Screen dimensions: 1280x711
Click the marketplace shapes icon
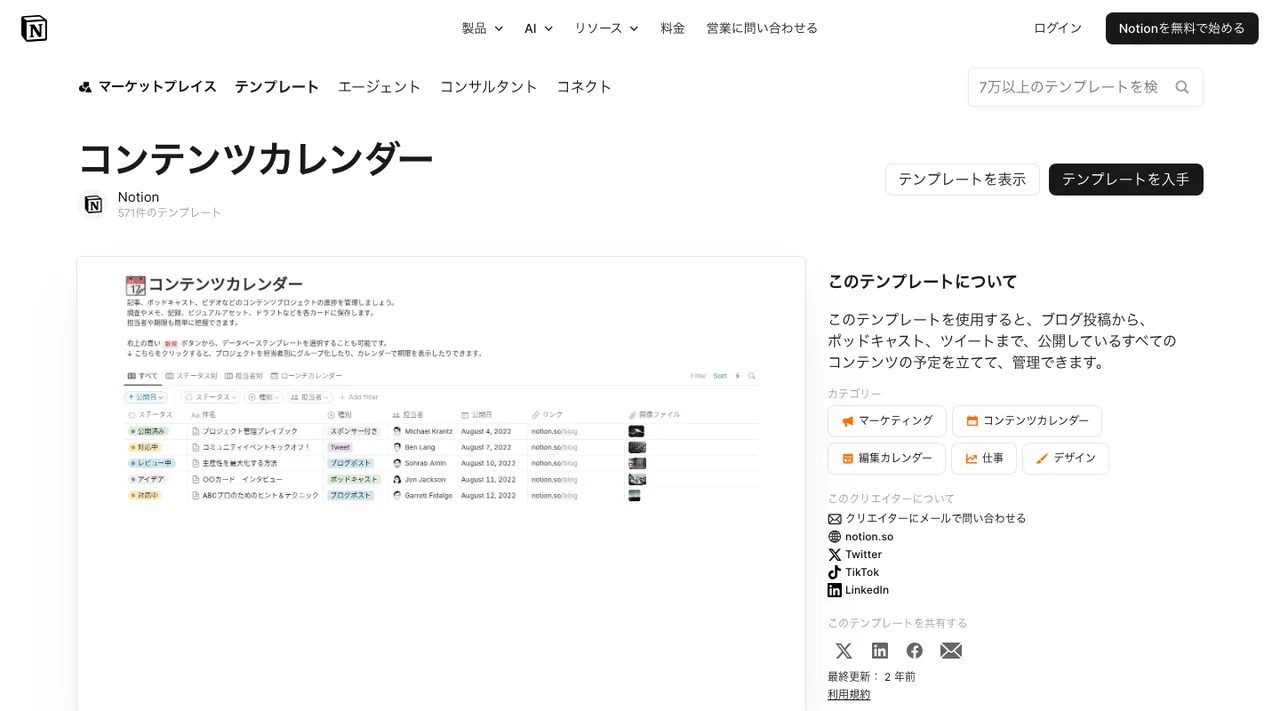pyautogui.click(x=85, y=87)
